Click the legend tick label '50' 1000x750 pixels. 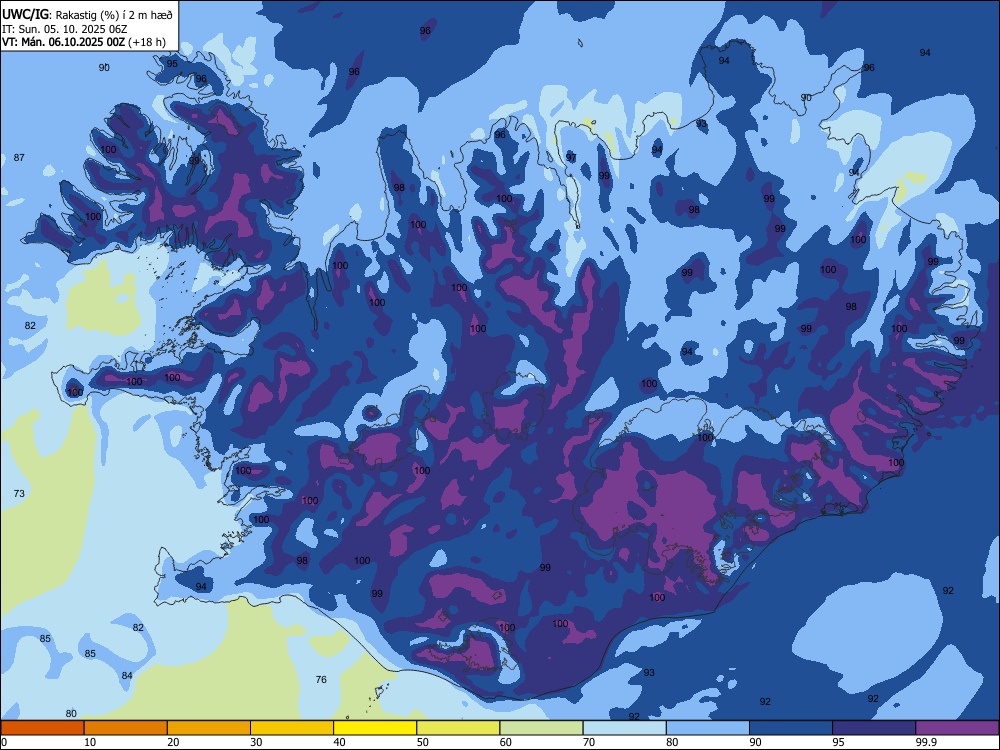point(422,742)
